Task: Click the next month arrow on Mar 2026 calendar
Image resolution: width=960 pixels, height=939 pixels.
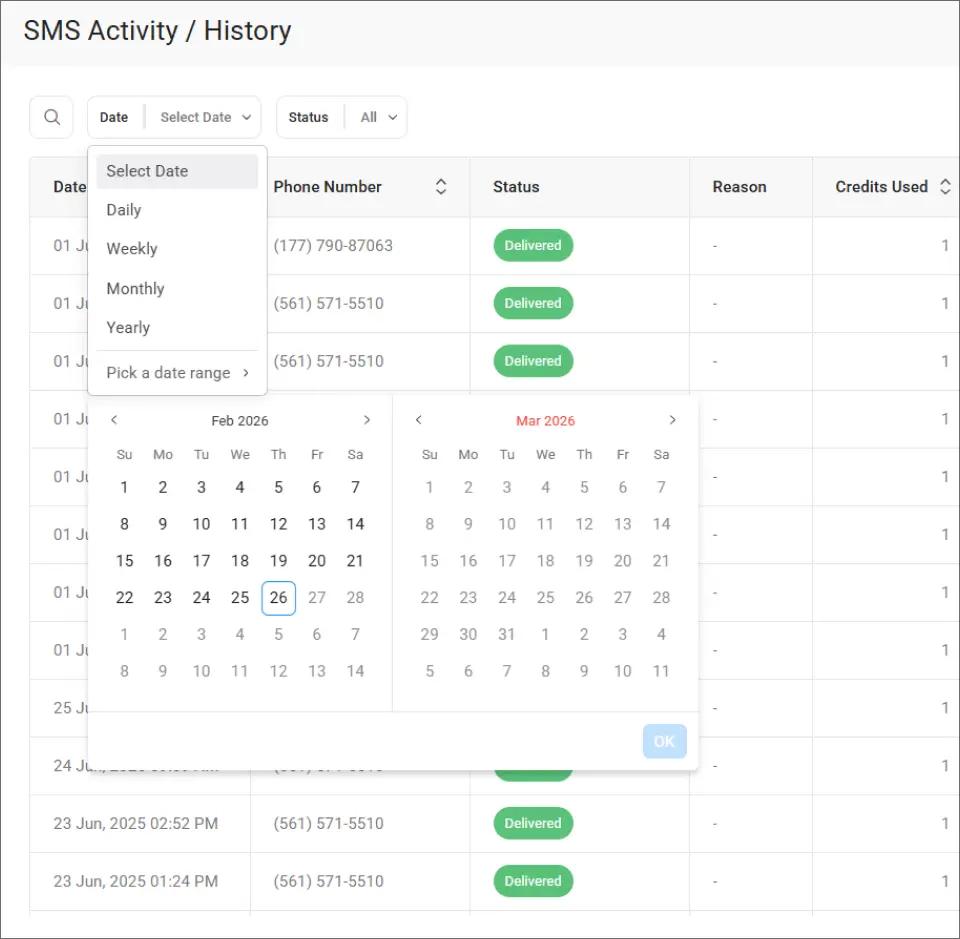Action: (672, 420)
